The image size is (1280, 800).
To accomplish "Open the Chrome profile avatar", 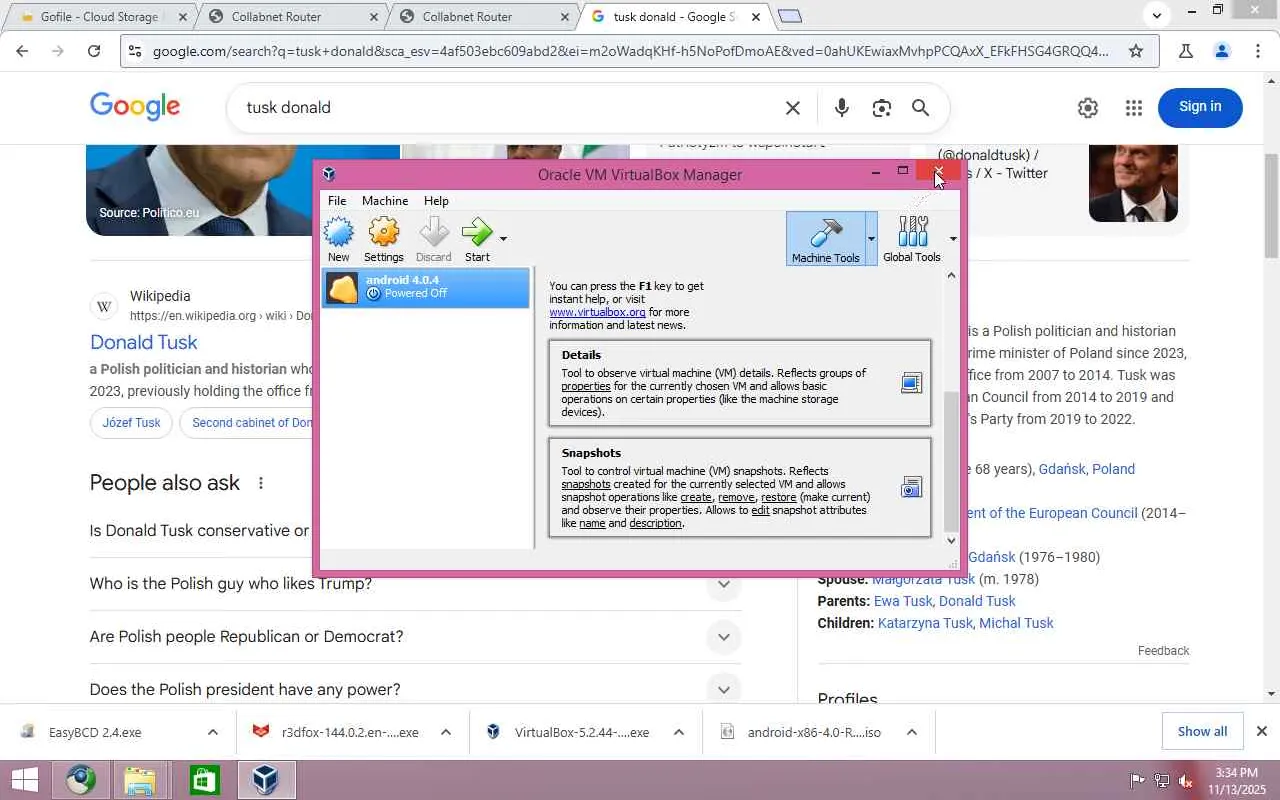I will coord(1222,51).
